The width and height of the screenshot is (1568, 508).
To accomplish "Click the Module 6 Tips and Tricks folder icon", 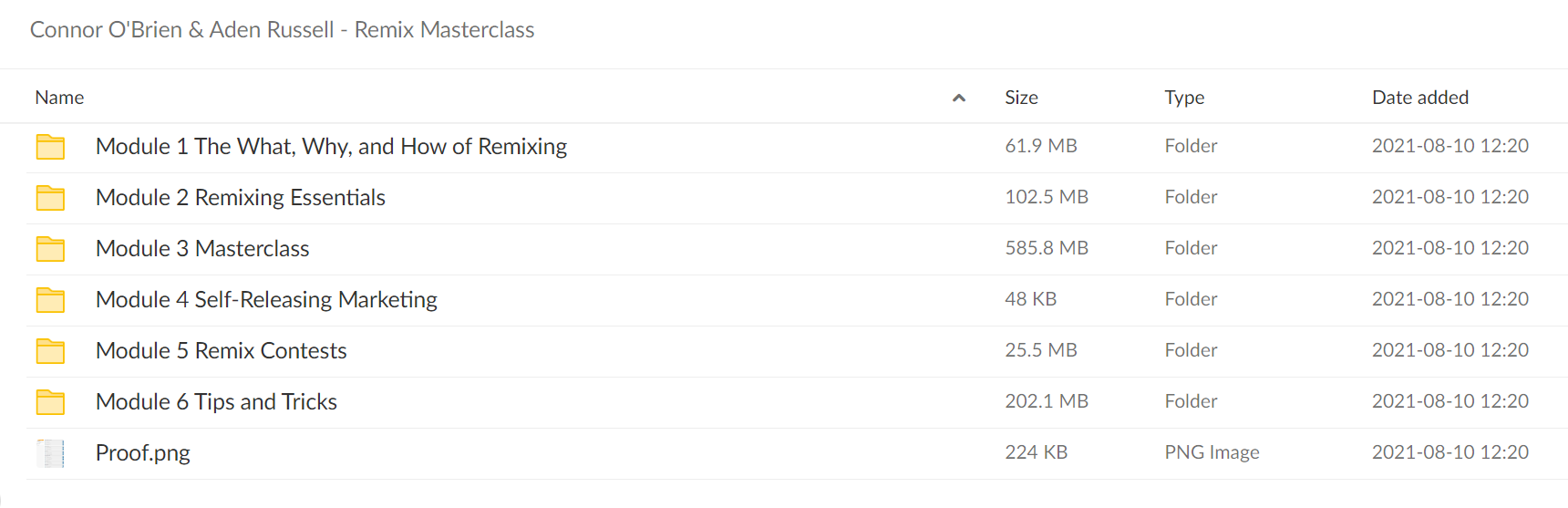I will [x=50, y=402].
